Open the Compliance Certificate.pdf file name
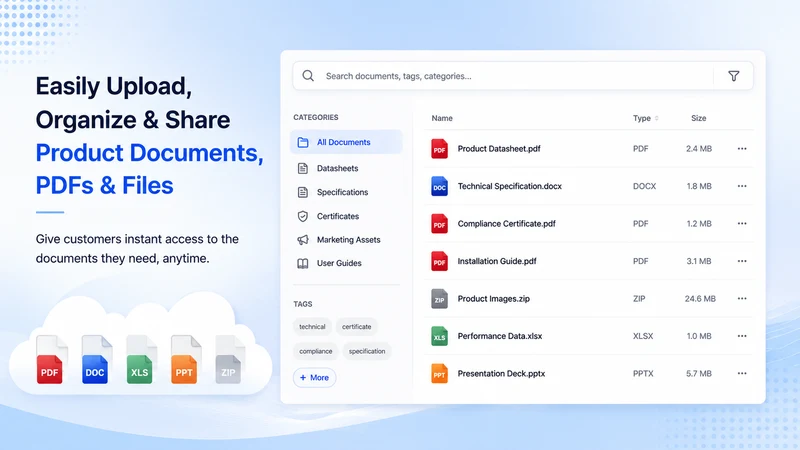 coord(507,224)
